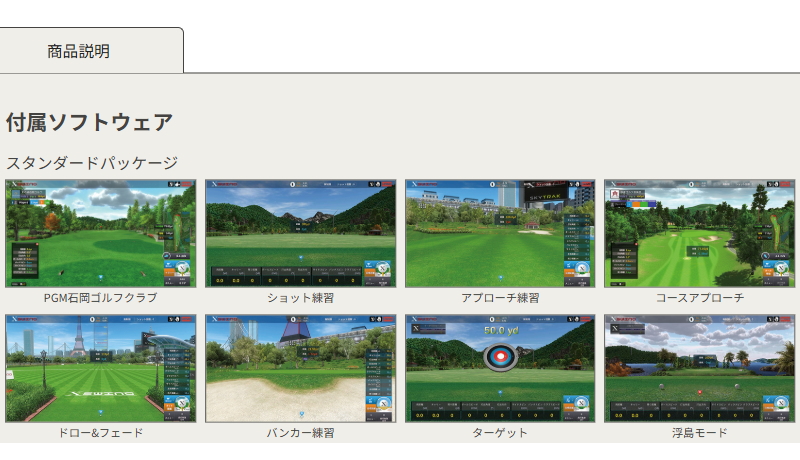The image size is (800, 460).
Task: Click the PGM石岡ゴルフクラブ caption
Action: [101, 298]
